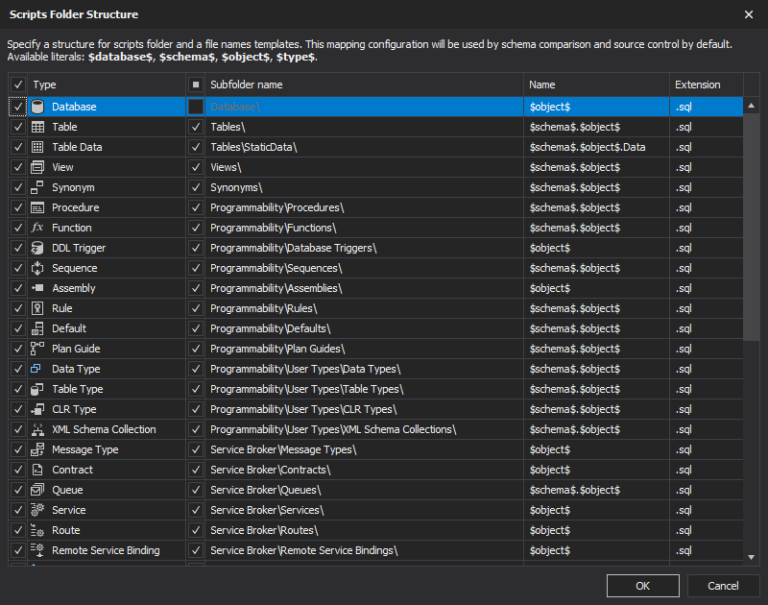This screenshot has width=768, height=605.
Task: Select the Programmability\Assemblies\ cell
Action: point(364,288)
